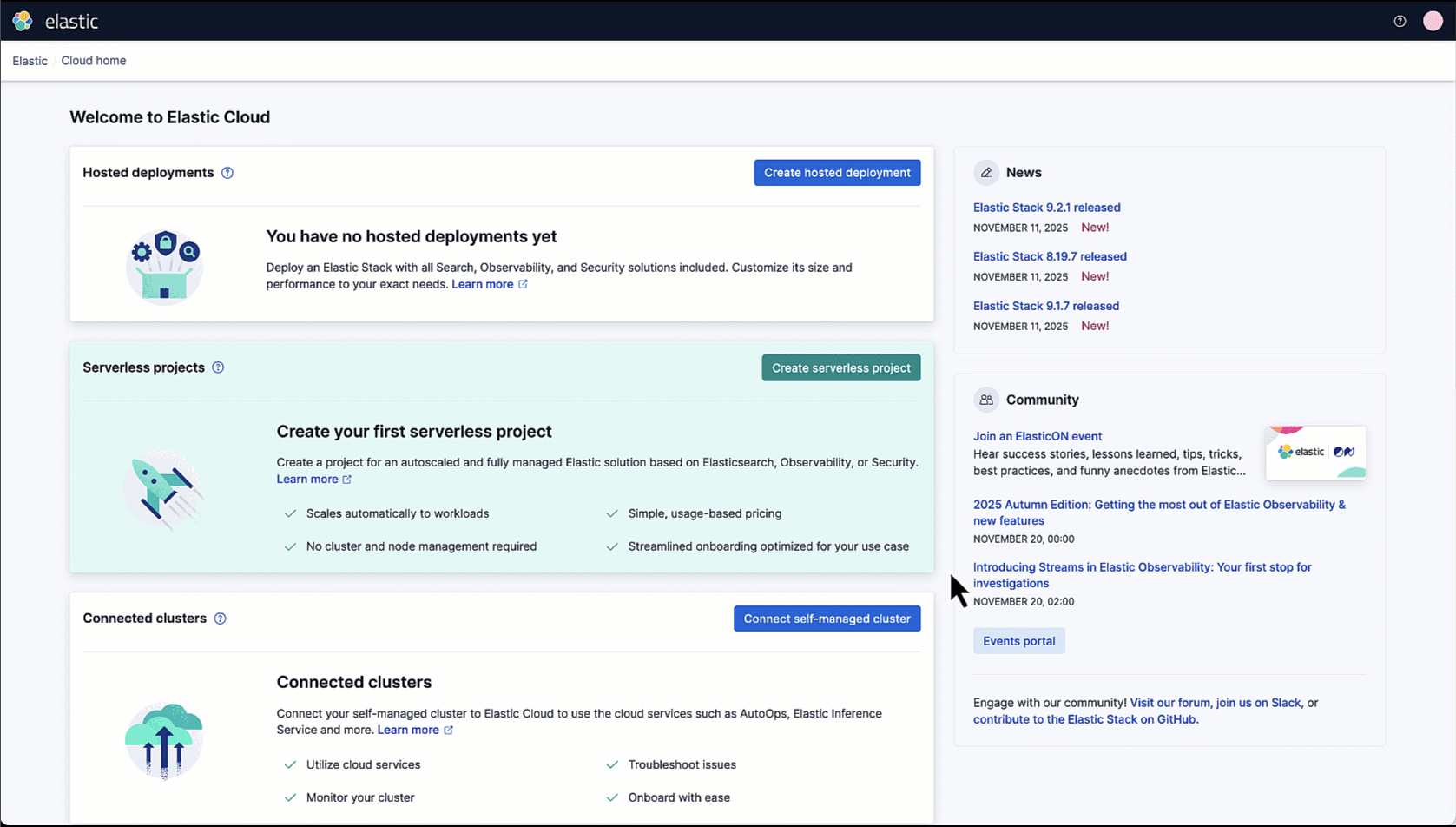This screenshot has width=1456, height=827.
Task: Click your profile avatar in the top bar
Action: pyautogui.click(x=1433, y=20)
